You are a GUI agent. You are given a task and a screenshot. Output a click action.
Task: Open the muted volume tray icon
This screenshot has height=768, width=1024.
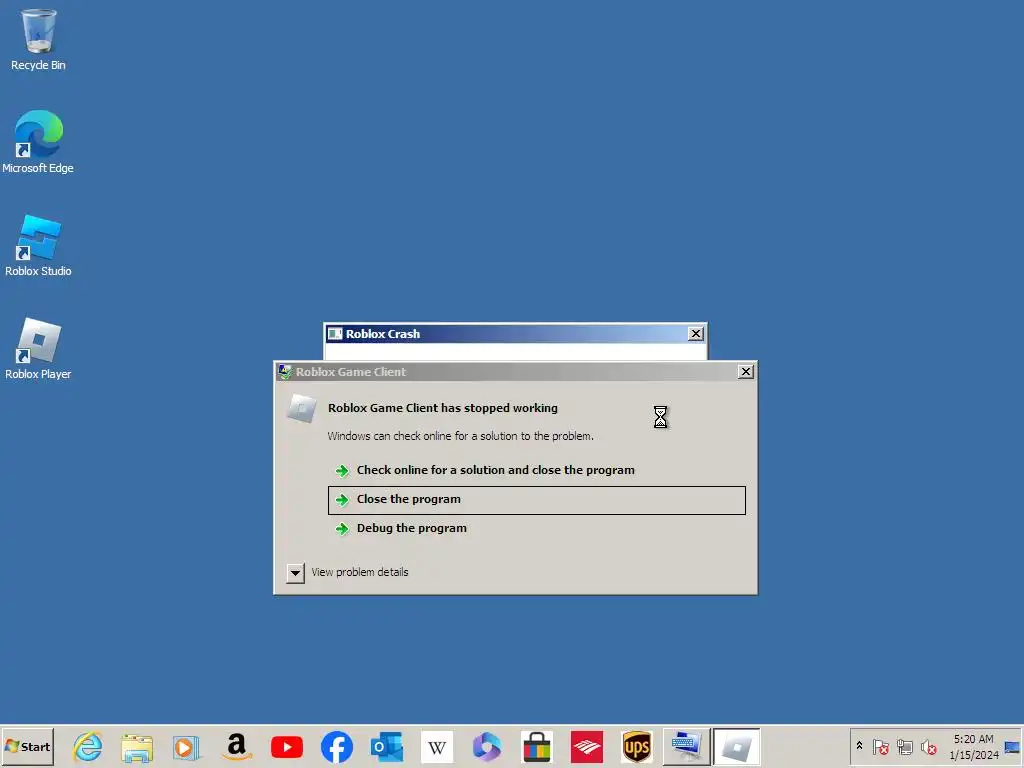(x=928, y=747)
